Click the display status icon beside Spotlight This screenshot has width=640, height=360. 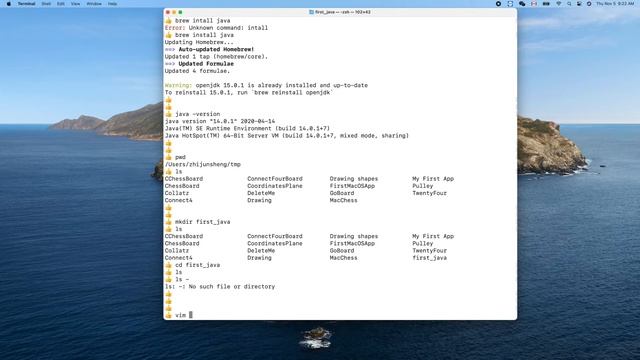(579, 4)
